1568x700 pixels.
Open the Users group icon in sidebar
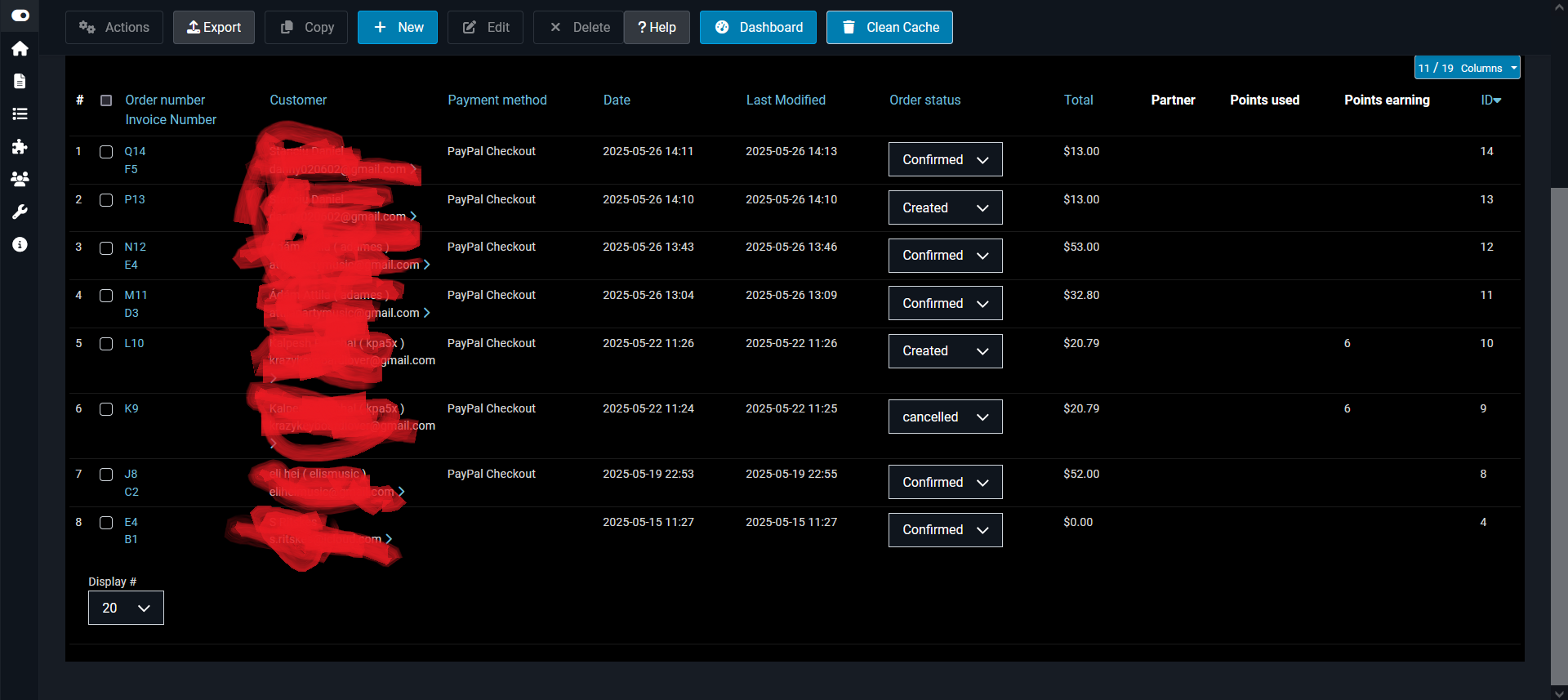pos(20,179)
